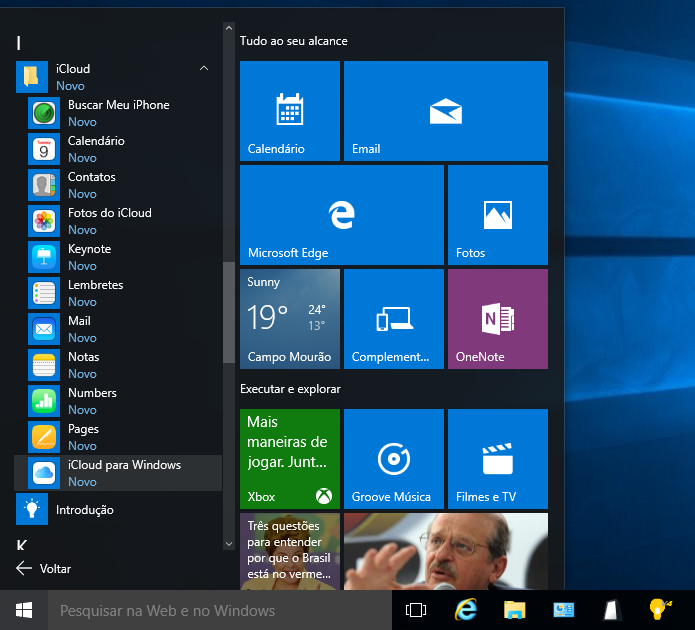Open the news app icon in the taskbar
This screenshot has height=630, width=695.
563,610
